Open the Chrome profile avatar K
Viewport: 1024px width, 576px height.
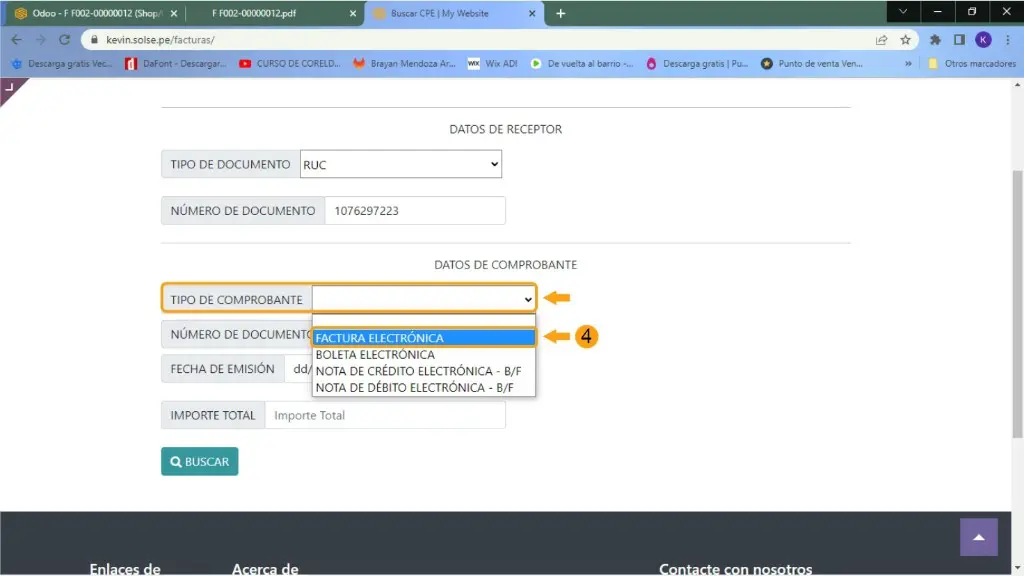click(983, 40)
